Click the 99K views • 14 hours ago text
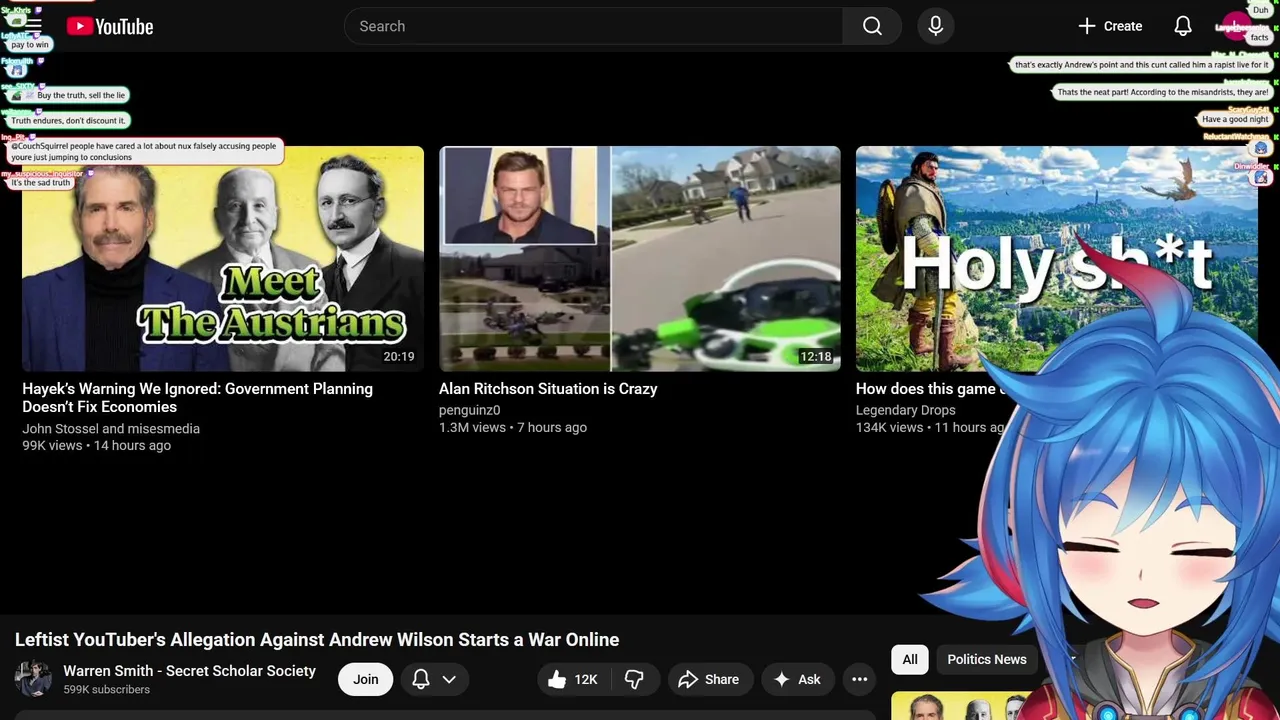This screenshot has height=720, width=1280. click(97, 446)
